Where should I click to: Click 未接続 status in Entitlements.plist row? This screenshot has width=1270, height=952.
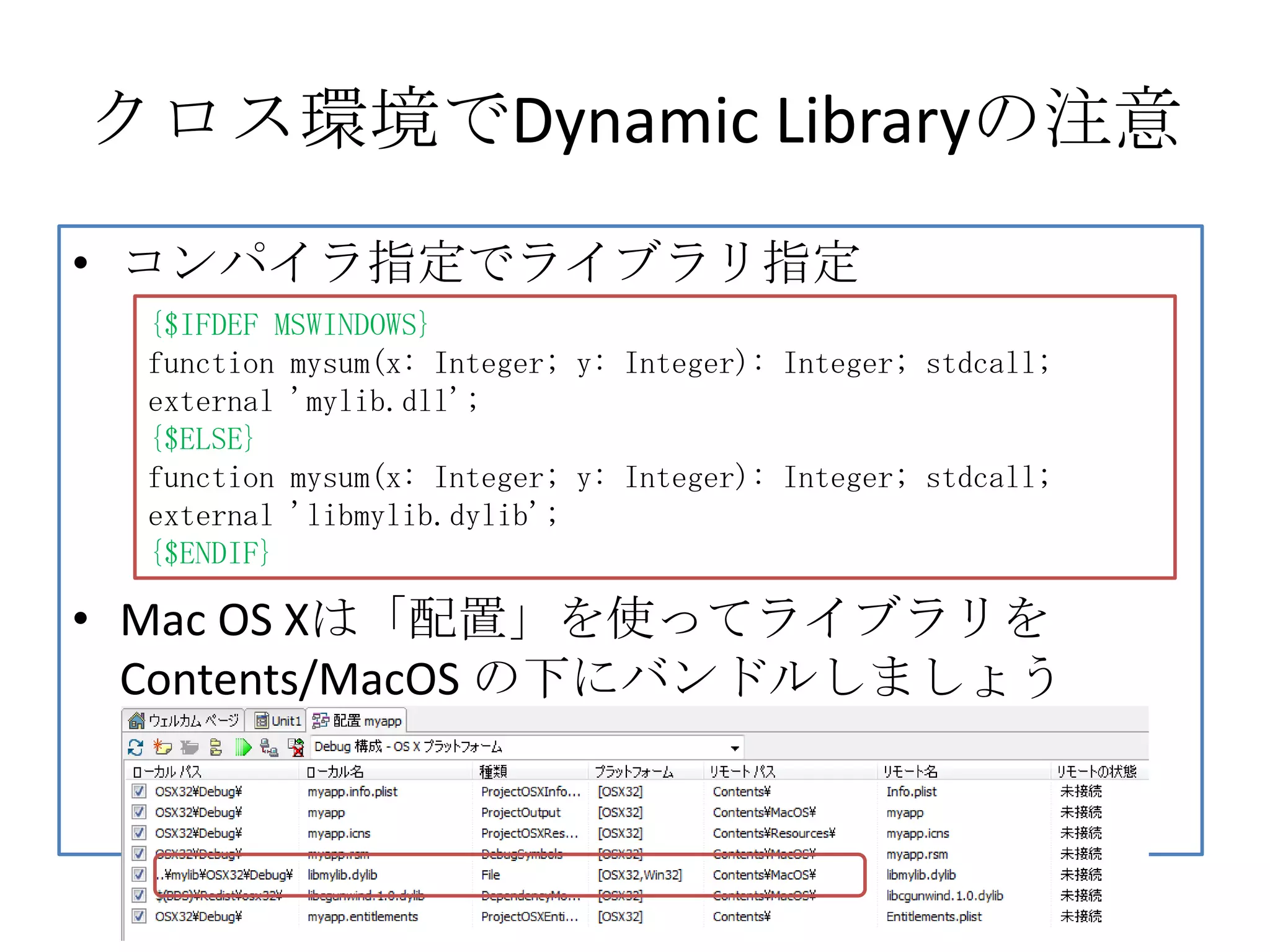(1081, 916)
